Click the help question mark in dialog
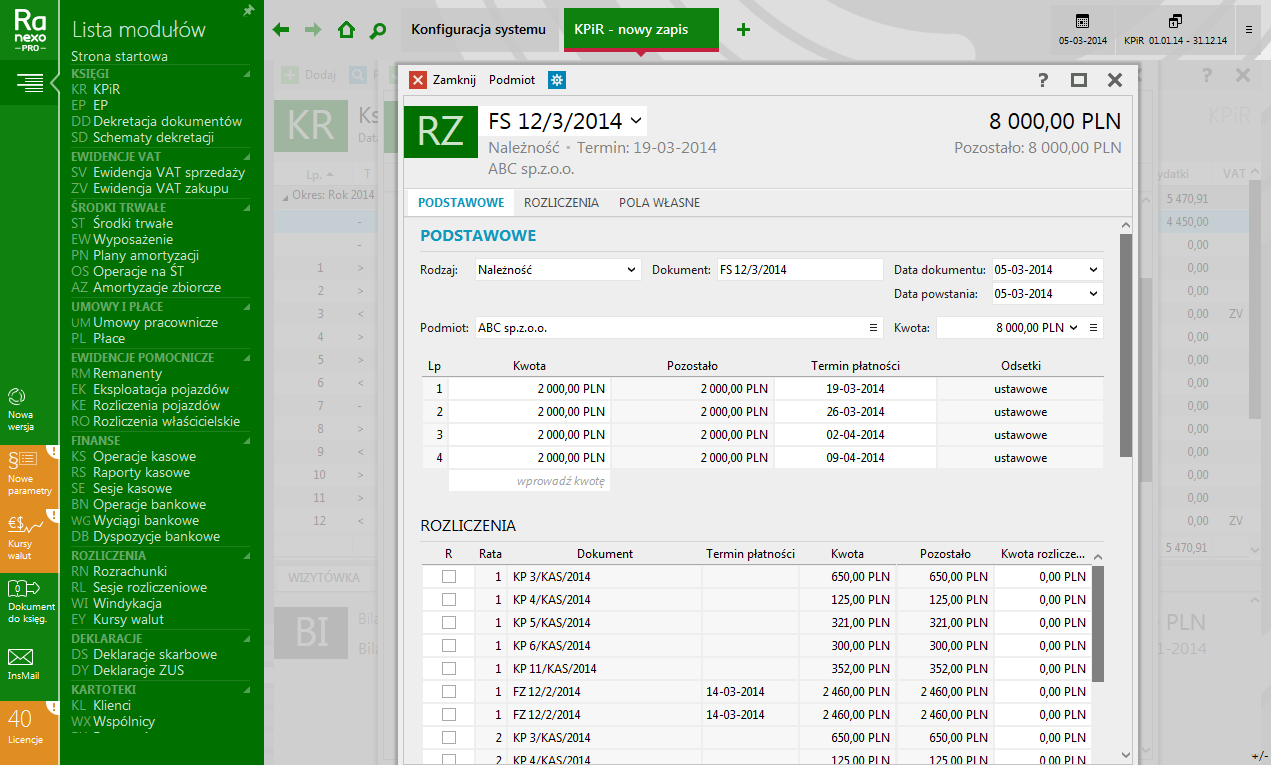The width and height of the screenshot is (1271, 765). [x=1043, y=80]
